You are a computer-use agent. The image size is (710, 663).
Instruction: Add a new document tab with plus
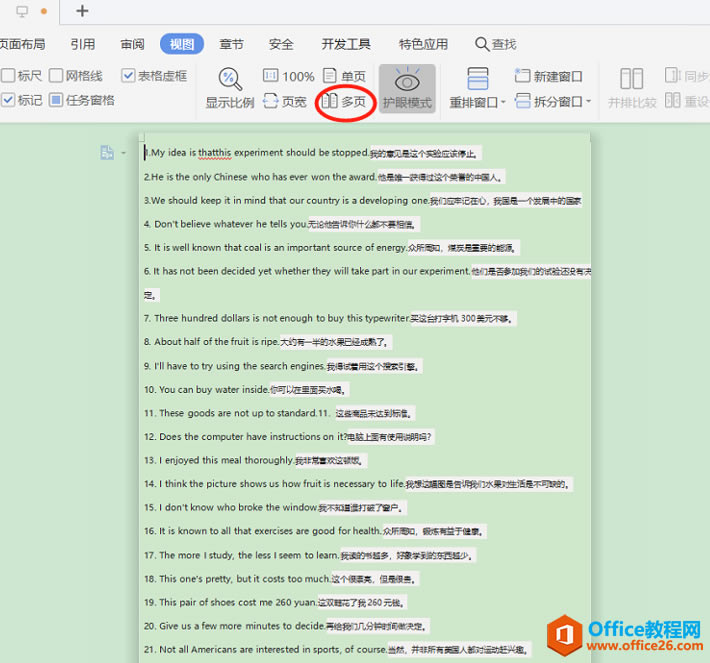82,11
